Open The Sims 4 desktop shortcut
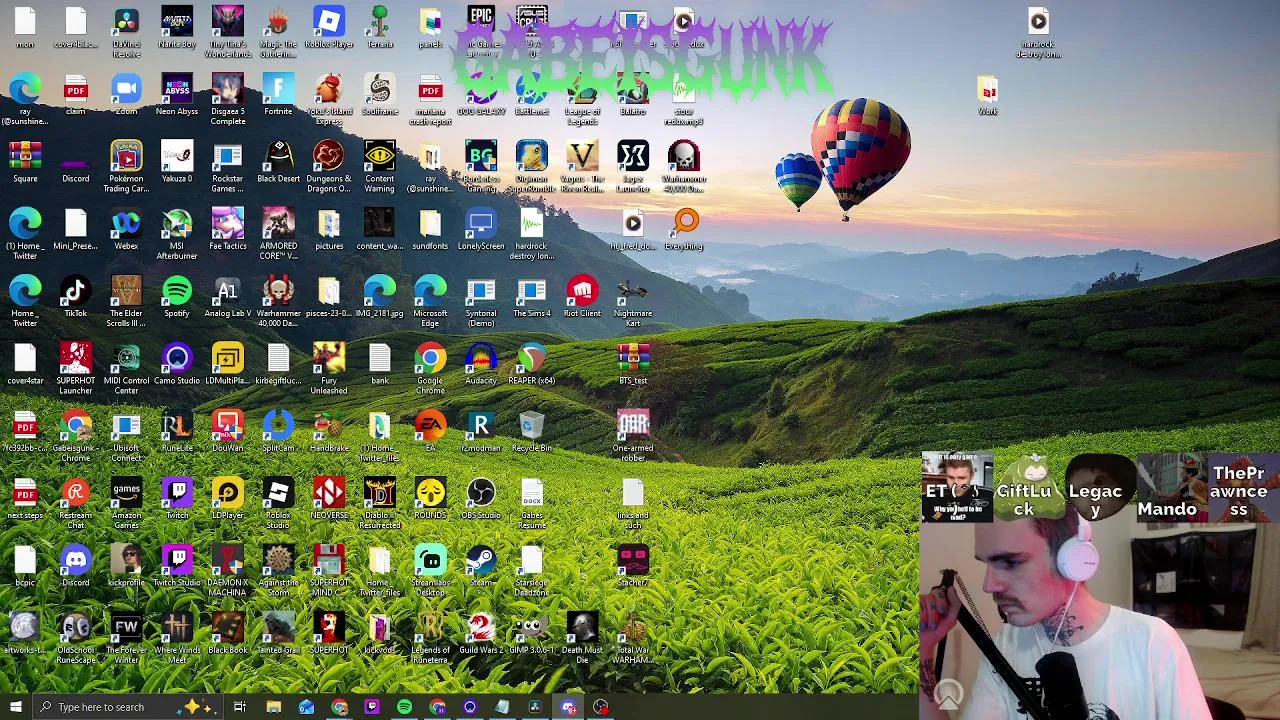 532,297
